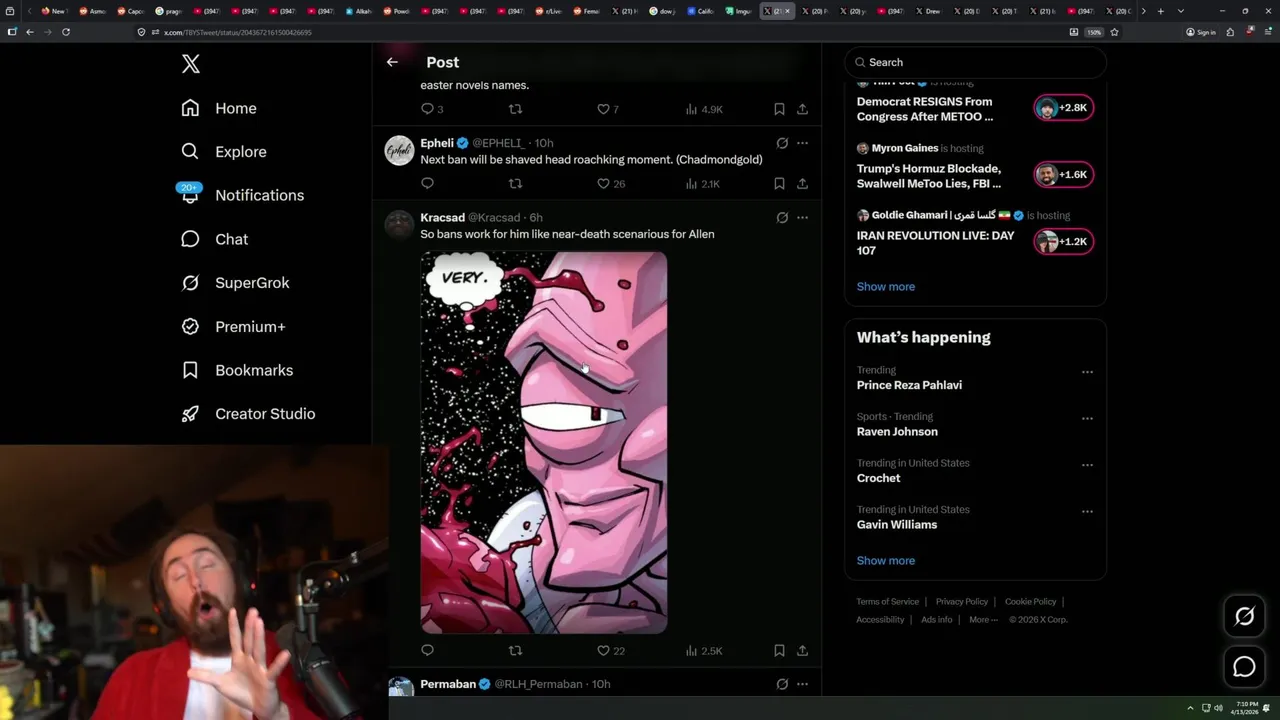Open Creator Studio in the sidebar

point(248,414)
